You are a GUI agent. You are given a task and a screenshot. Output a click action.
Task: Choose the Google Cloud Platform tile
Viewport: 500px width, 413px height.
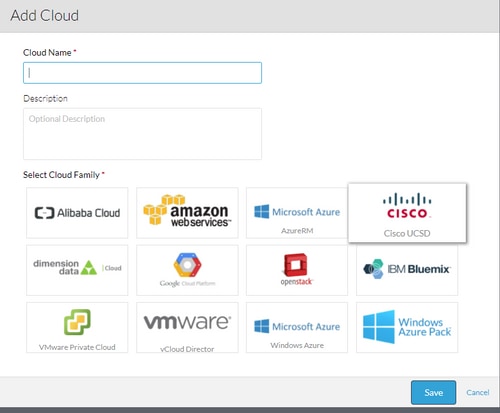coord(187,270)
